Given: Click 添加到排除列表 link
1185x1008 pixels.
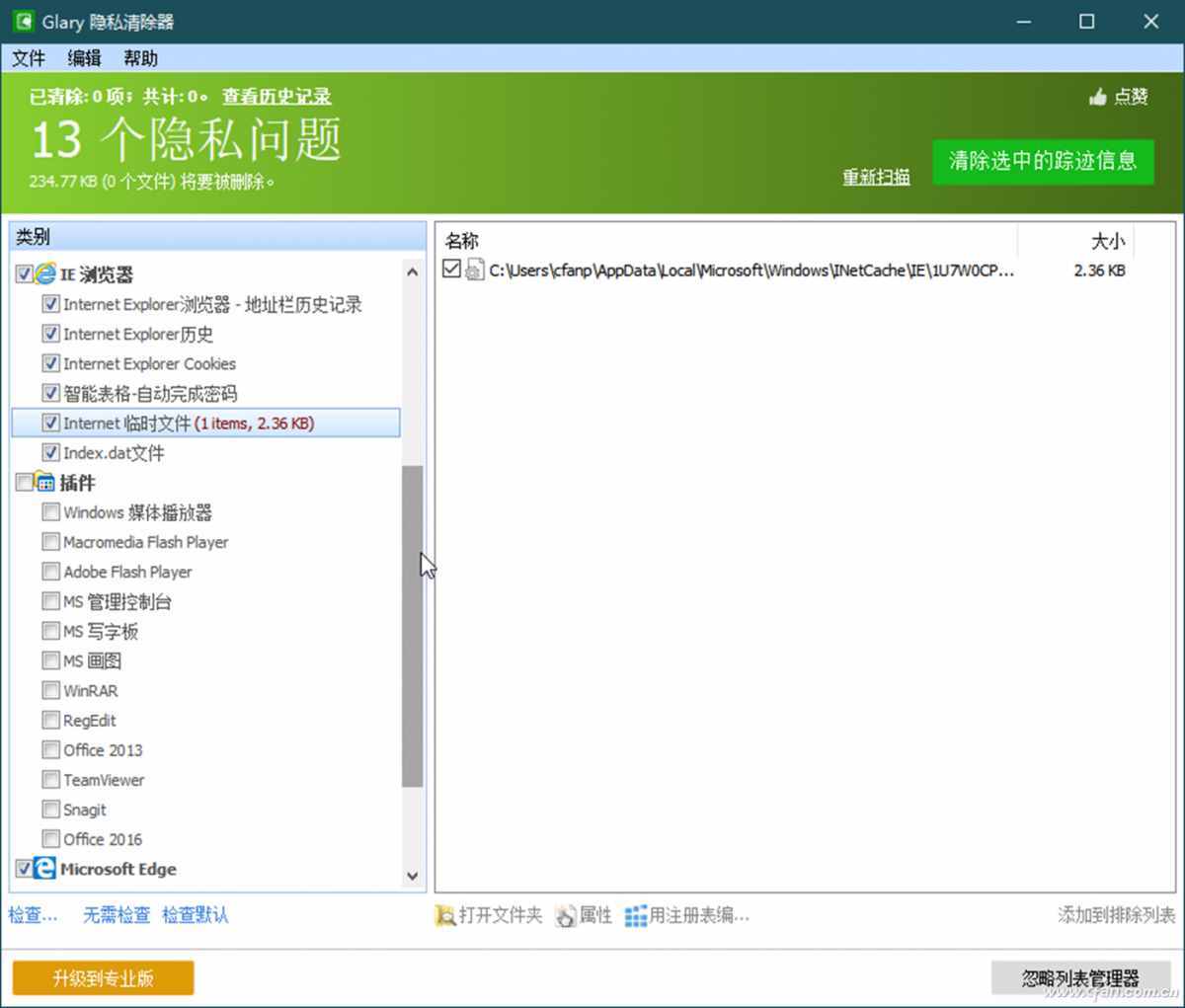Looking at the screenshot, I should tap(1117, 915).
